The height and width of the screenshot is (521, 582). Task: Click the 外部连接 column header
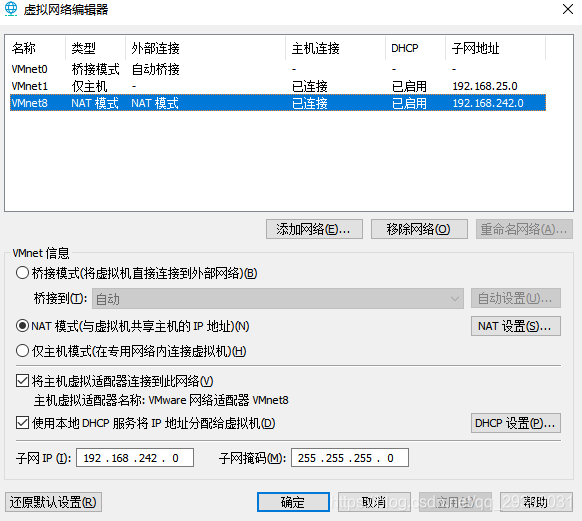(206, 48)
